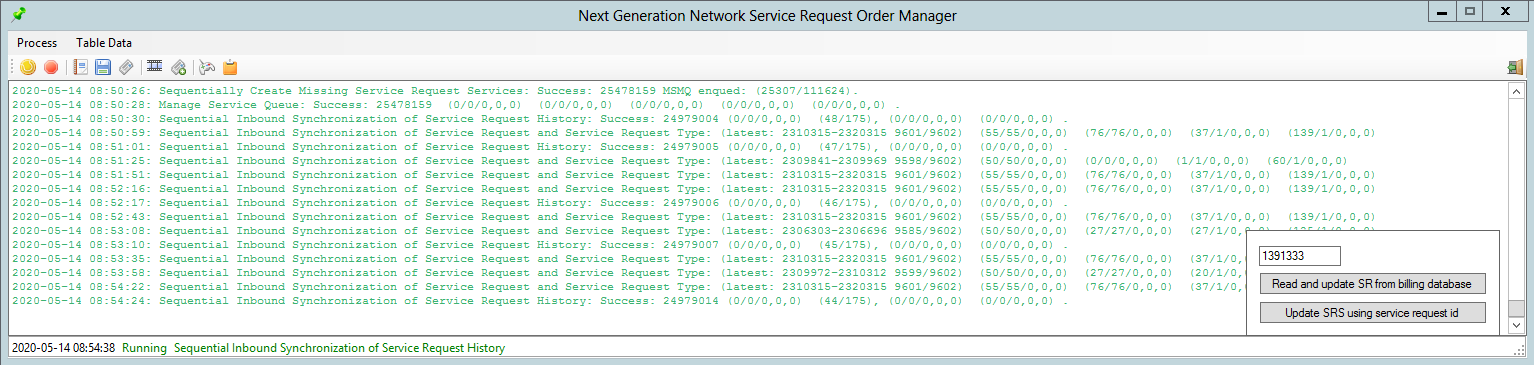This screenshot has width=1534, height=365.
Task: Click the ticket with green plus icon
Action: tap(178, 67)
